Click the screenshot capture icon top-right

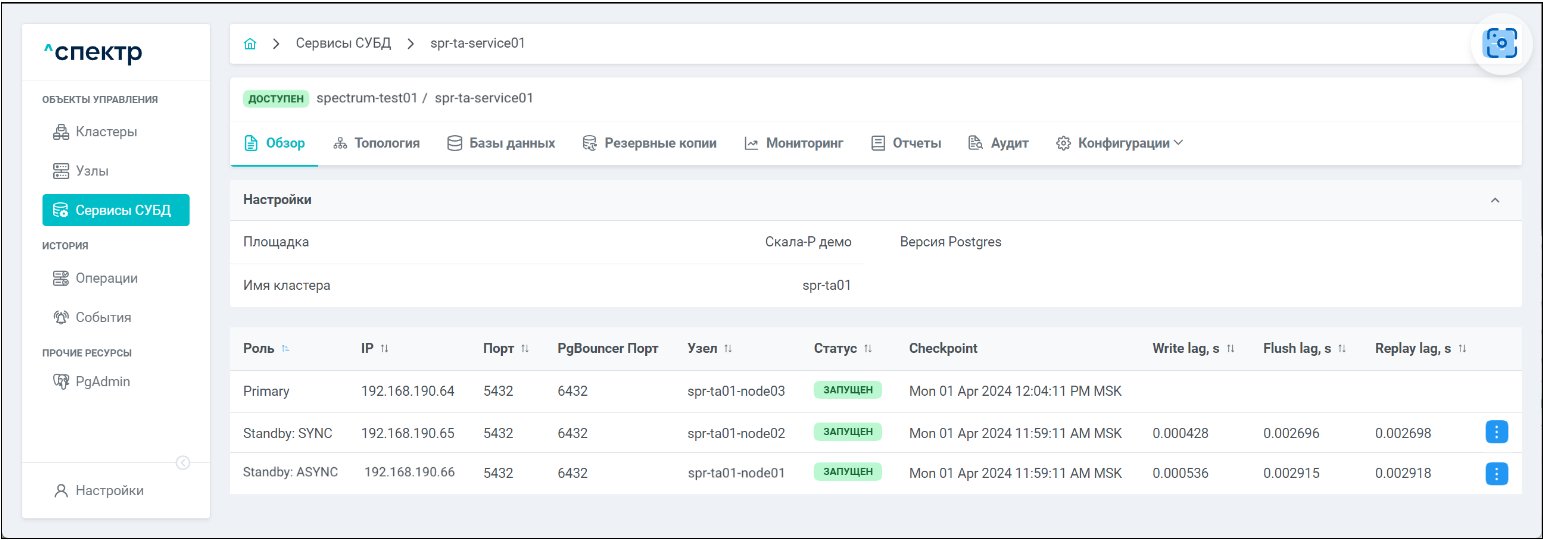1500,43
